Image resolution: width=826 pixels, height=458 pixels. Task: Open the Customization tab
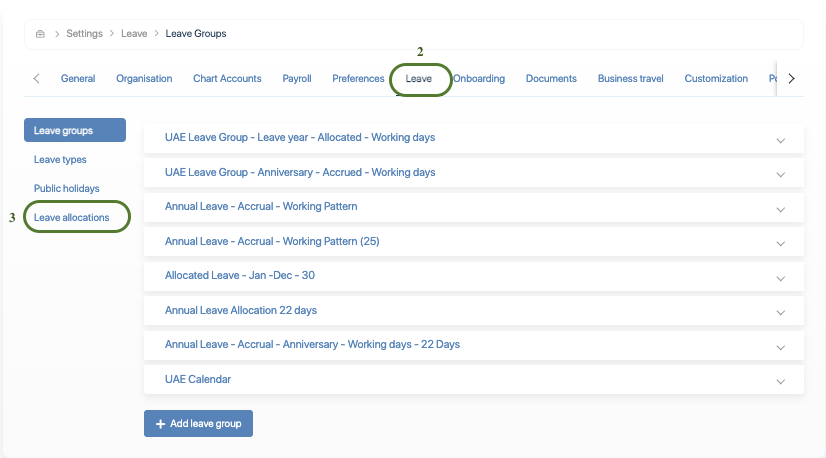(x=716, y=79)
